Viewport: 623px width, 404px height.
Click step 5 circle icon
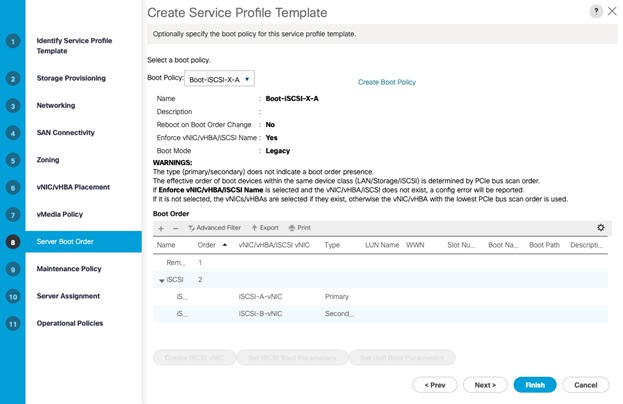(x=13, y=160)
